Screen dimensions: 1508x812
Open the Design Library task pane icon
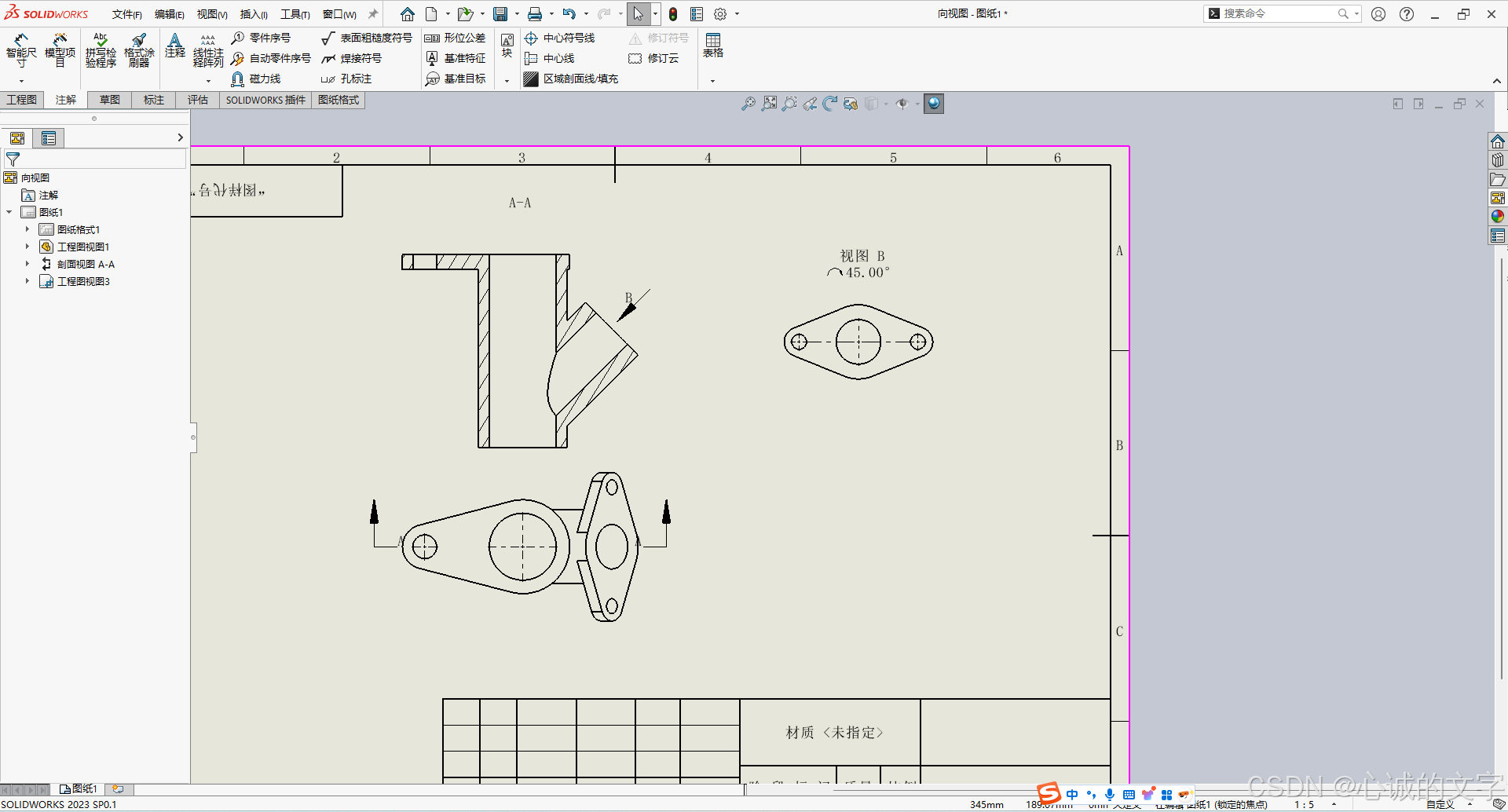tap(1498, 160)
